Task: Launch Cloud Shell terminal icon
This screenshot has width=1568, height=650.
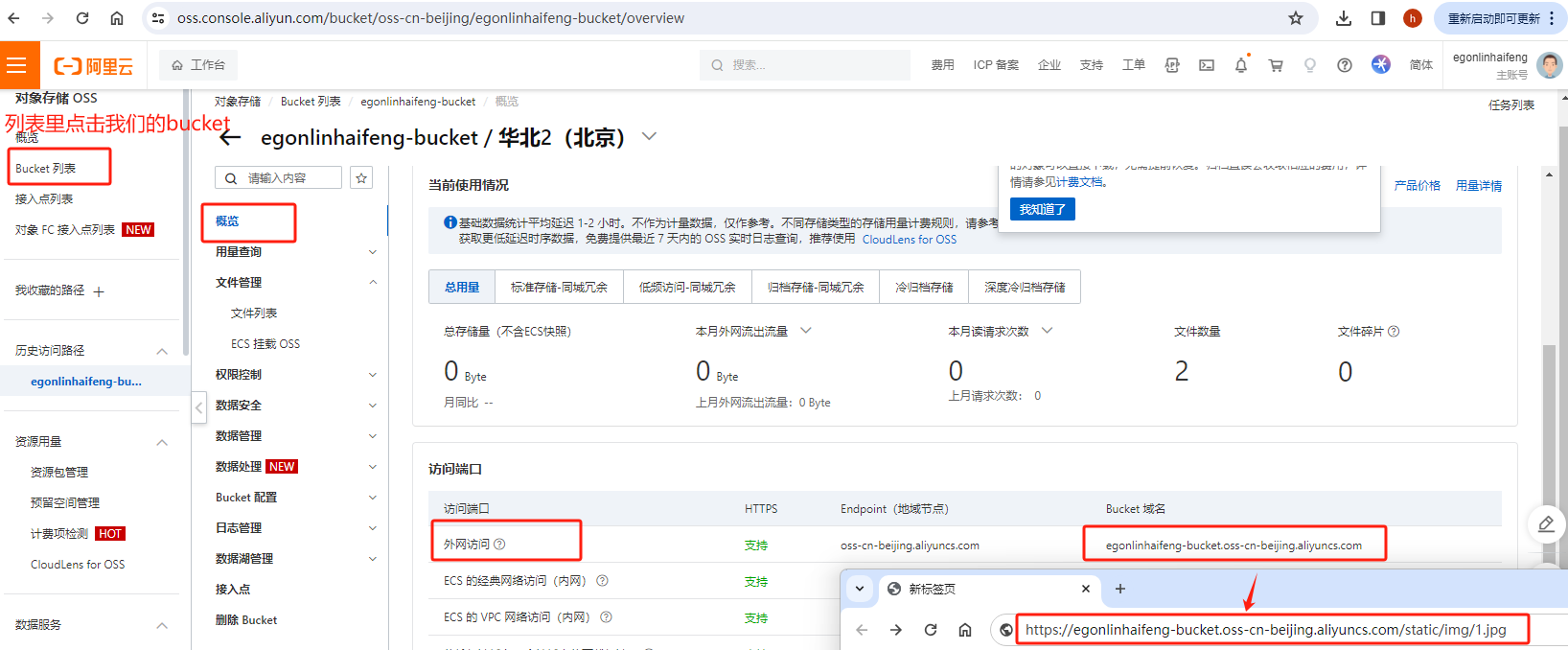Action: click(1207, 65)
